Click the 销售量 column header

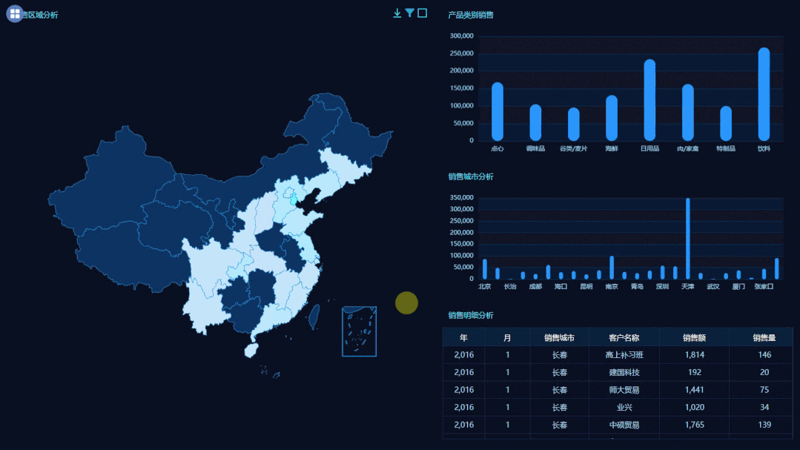pyautogui.click(x=764, y=338)
